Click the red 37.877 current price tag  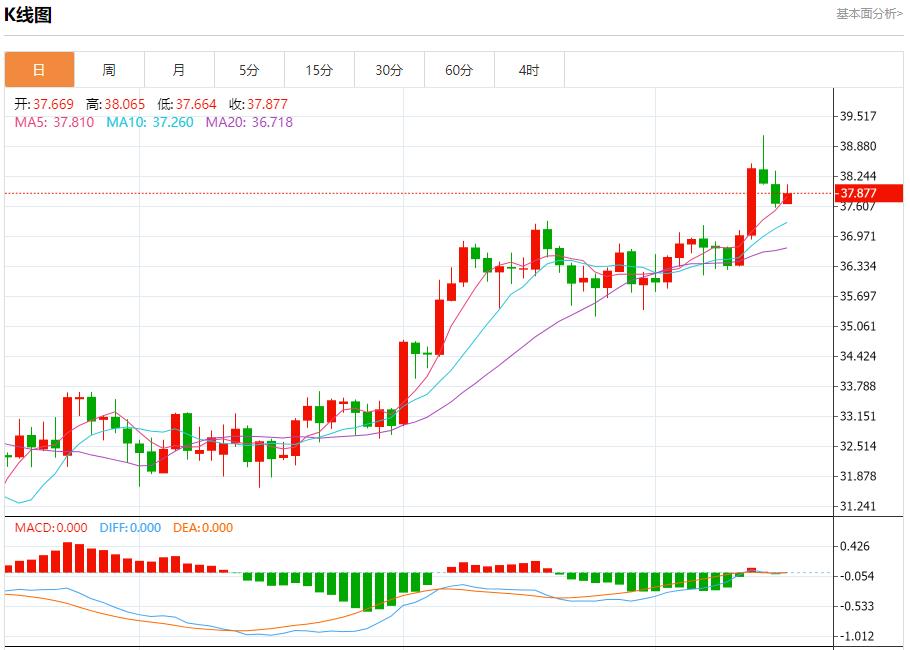868,193
